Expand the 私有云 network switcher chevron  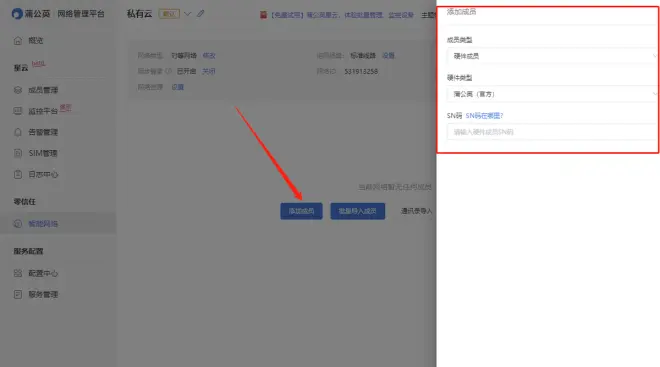tap(188, 14)
